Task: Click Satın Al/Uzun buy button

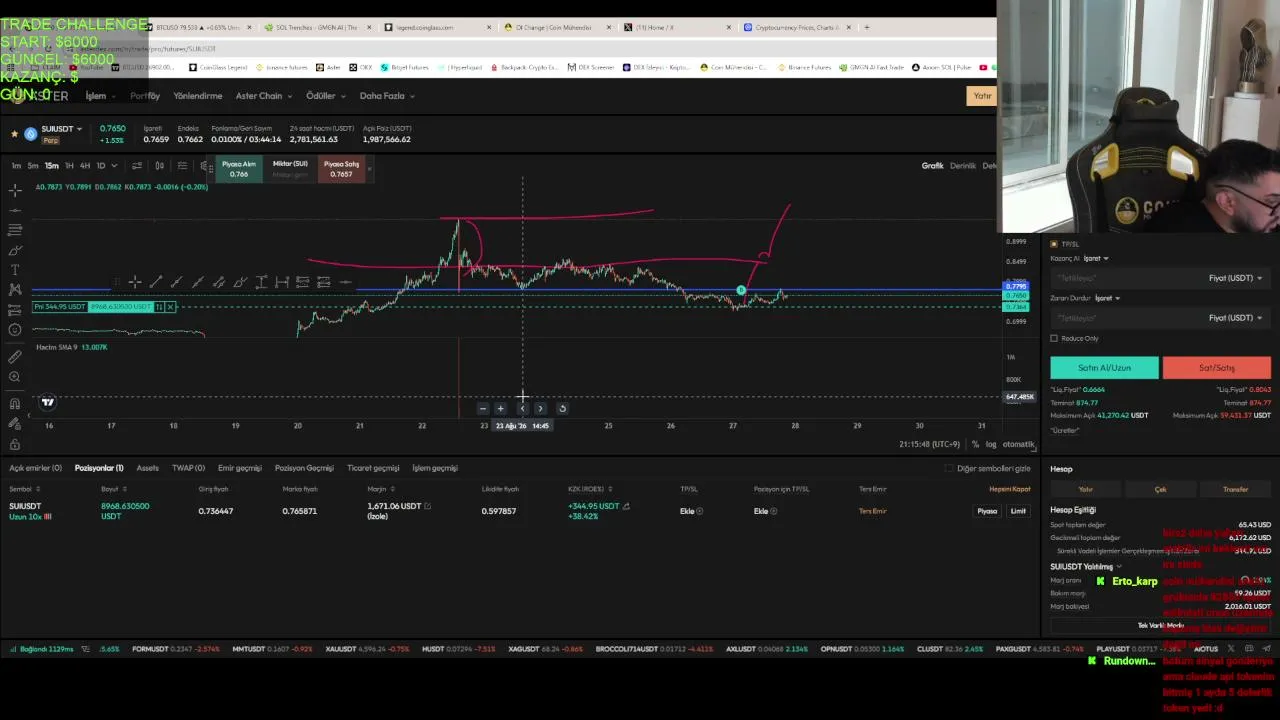Action: pyautogui.click(x=1104, y=368)
